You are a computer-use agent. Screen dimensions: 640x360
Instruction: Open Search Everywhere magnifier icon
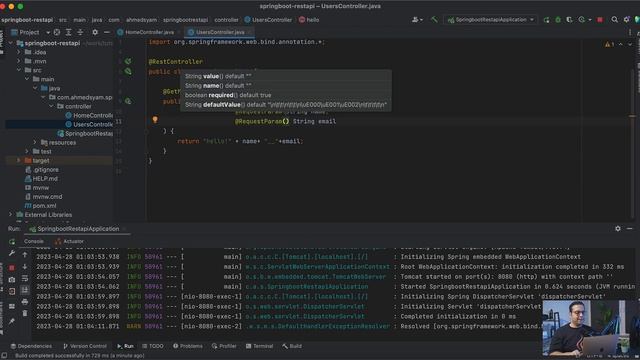[614, 20]
